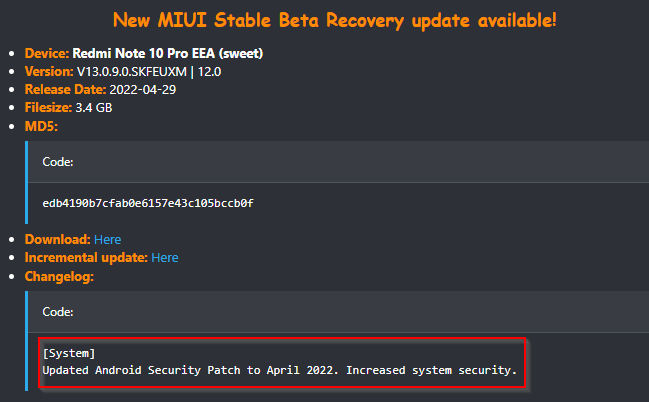Open the Download Here link
This screenshot has height=402, width=649.
(108, 239)
